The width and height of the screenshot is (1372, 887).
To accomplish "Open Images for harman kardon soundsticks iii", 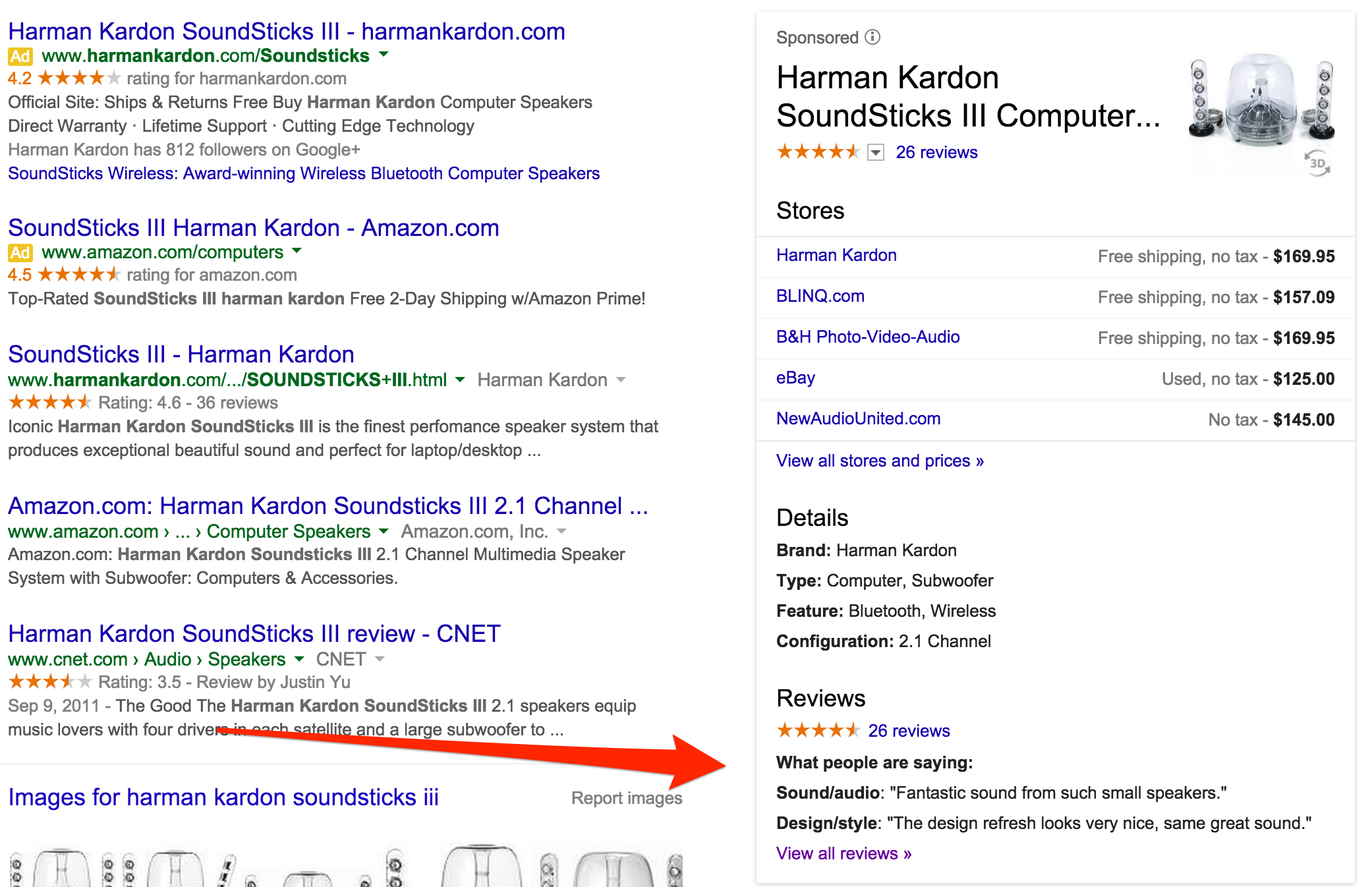I will (x=223, y=797).
